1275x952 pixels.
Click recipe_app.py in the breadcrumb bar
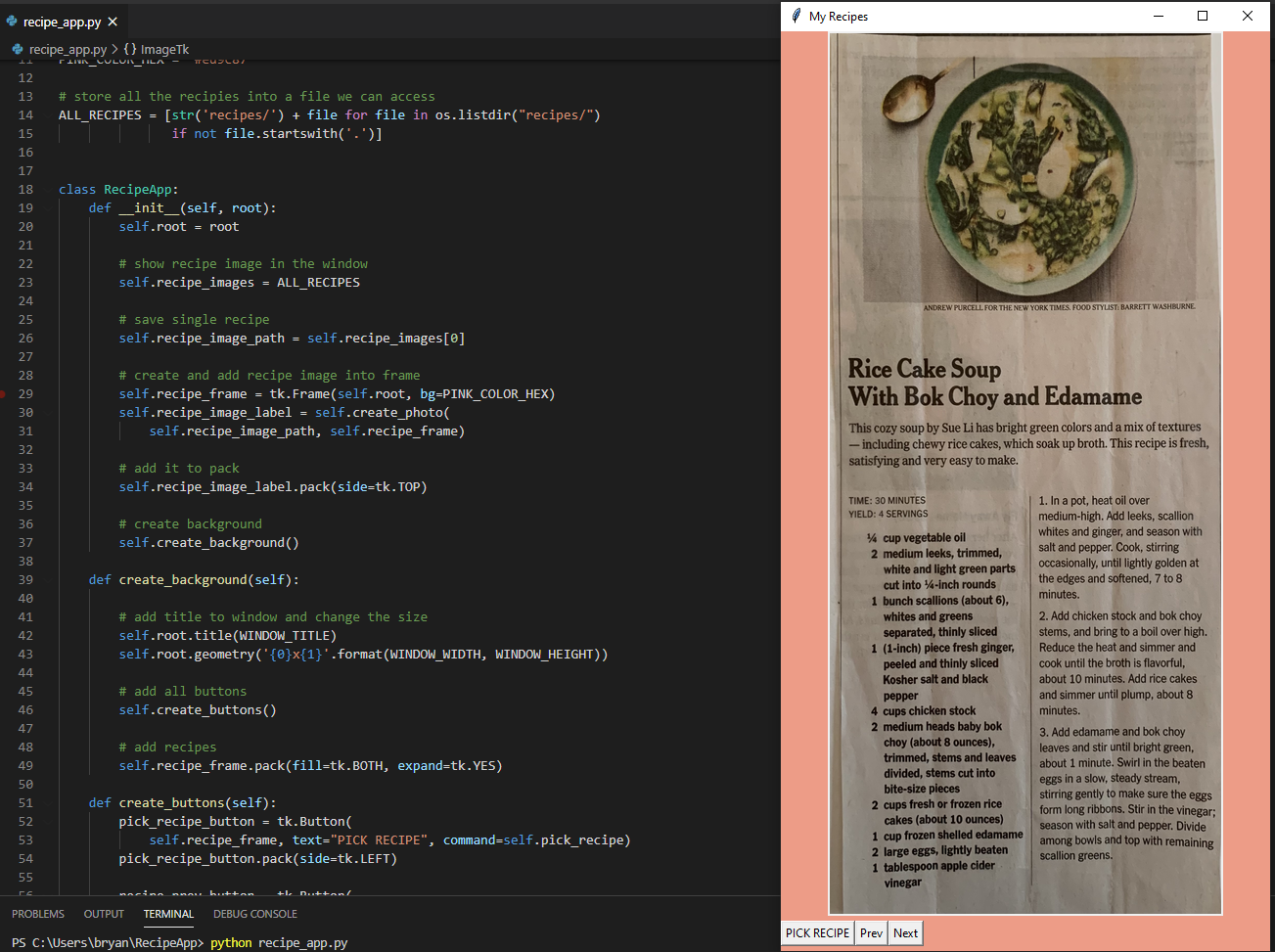click(x=68, y=49)
